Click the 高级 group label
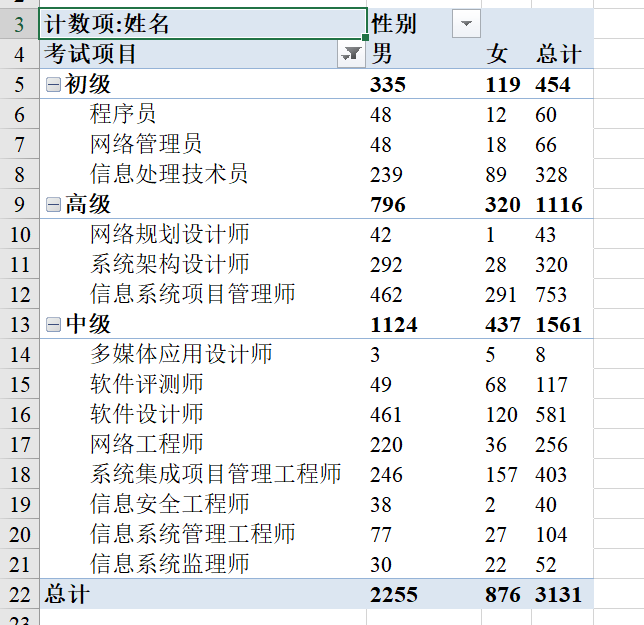The image size is (644, 625). click(x=87, y=204)
